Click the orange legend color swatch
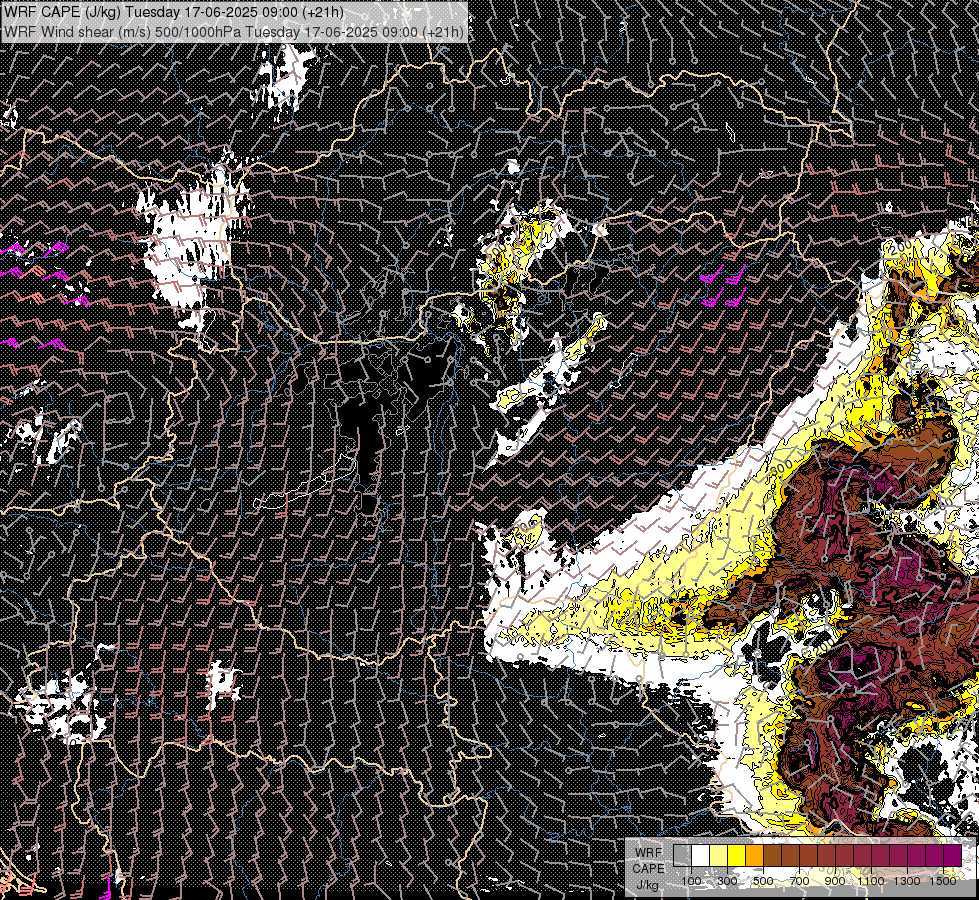The image size is (979, 900). click(754, 856)
